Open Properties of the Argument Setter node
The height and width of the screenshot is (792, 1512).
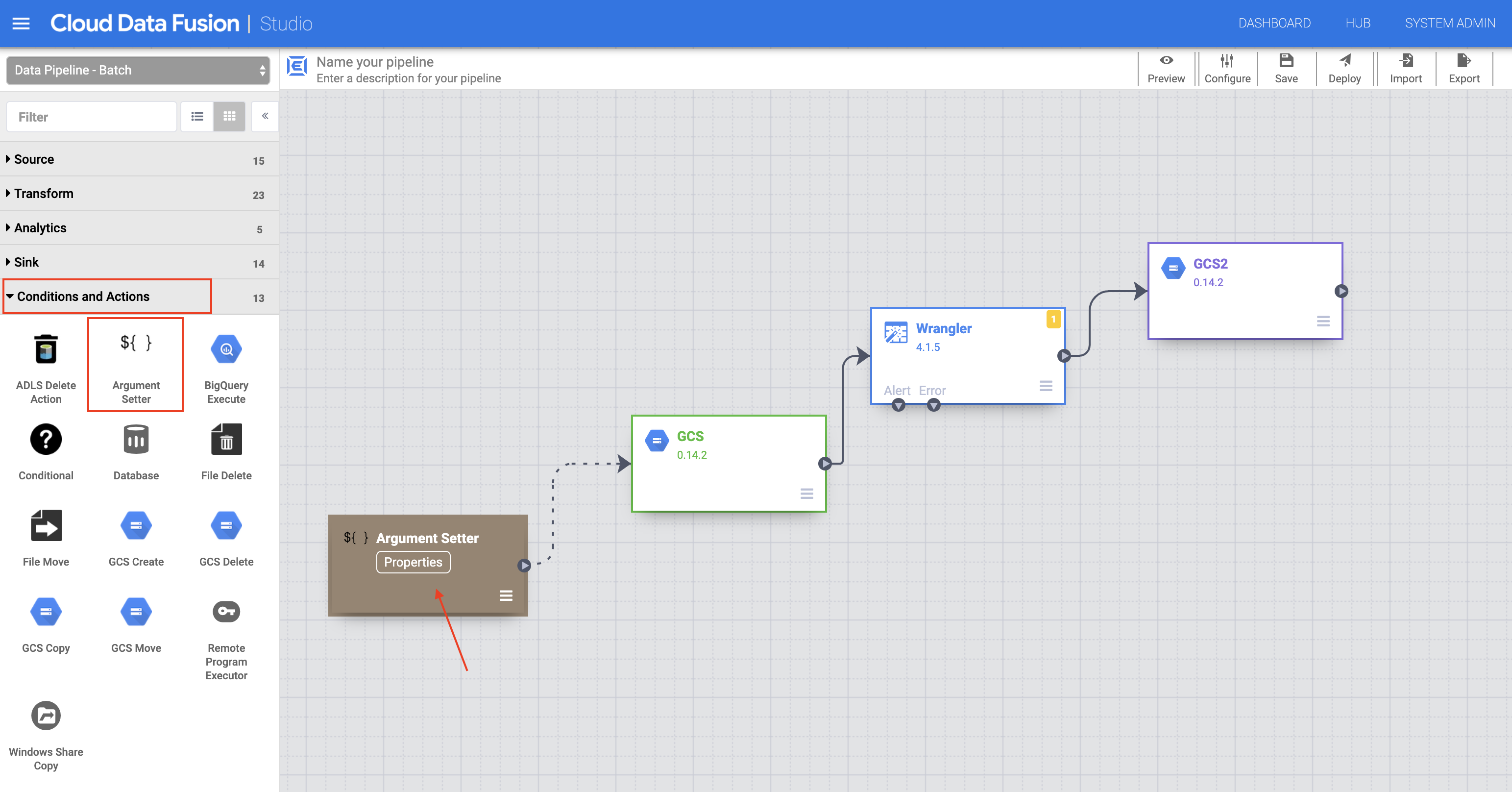click(413, 562)
